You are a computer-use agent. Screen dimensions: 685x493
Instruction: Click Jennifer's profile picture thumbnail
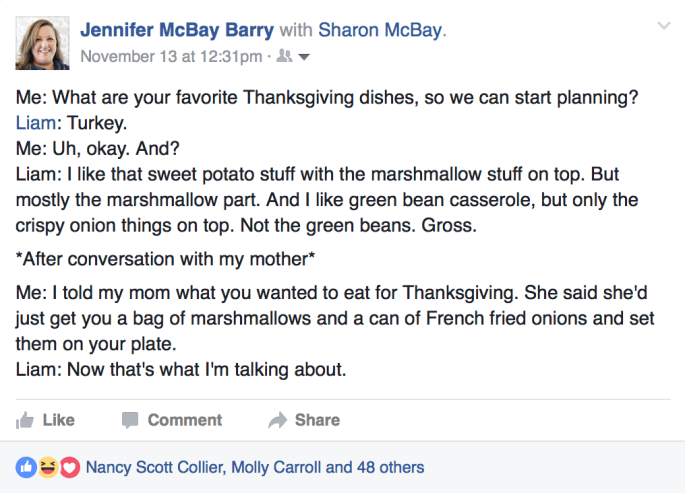[x=43, y=43]
